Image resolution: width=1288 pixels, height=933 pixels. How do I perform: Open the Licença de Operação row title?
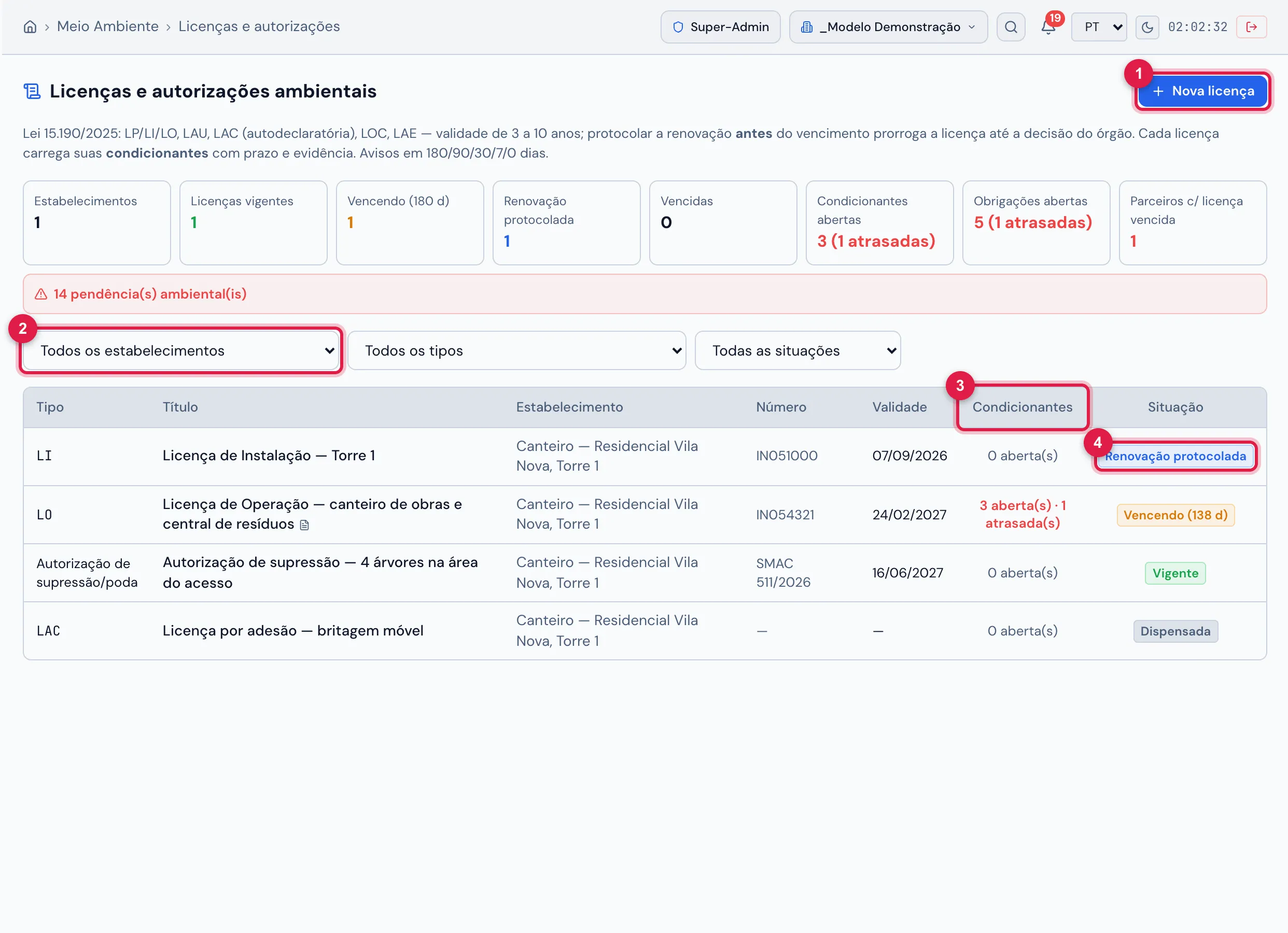point(312,514)
